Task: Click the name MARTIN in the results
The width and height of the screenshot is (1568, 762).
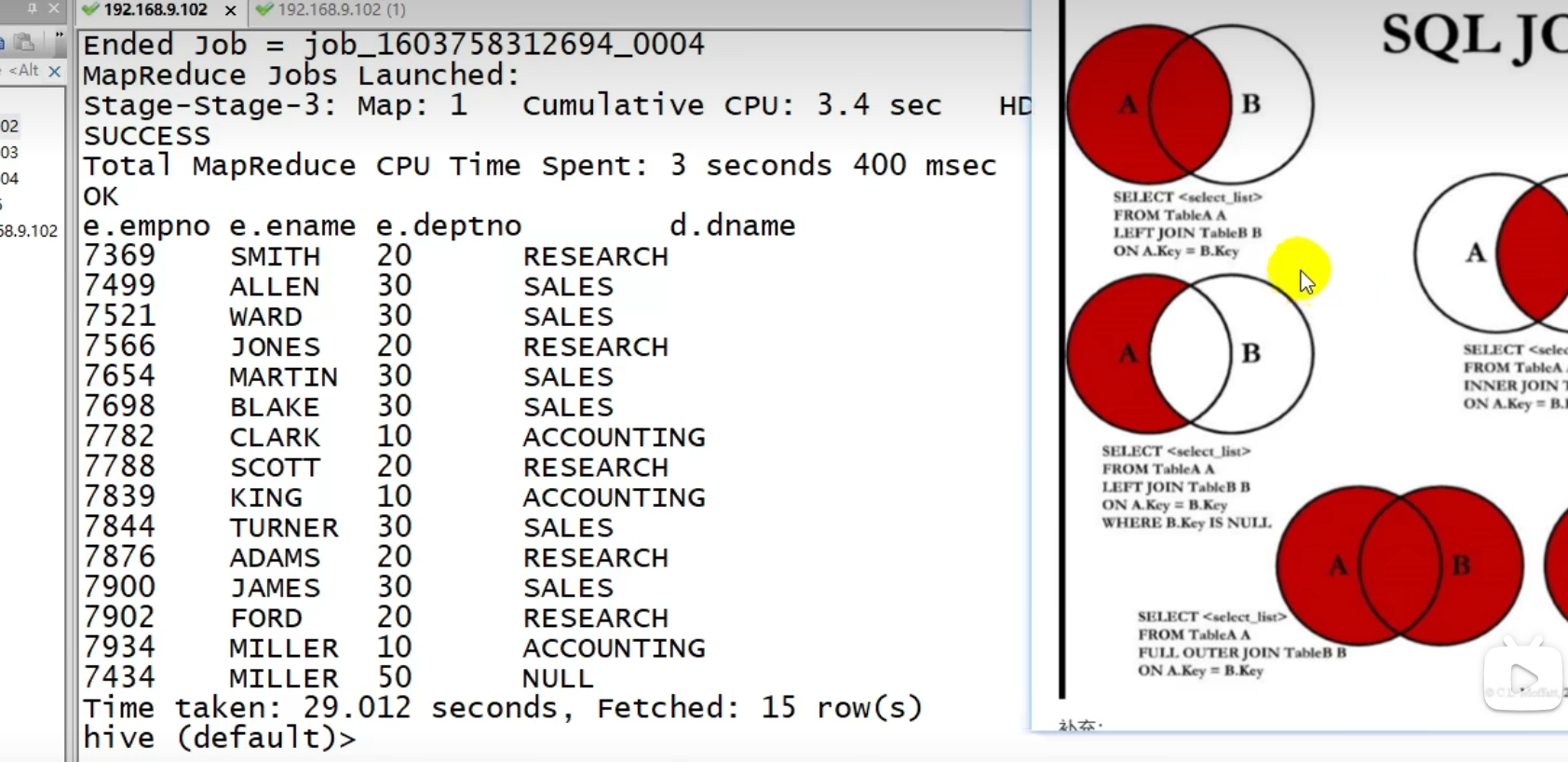Action: 284,376
